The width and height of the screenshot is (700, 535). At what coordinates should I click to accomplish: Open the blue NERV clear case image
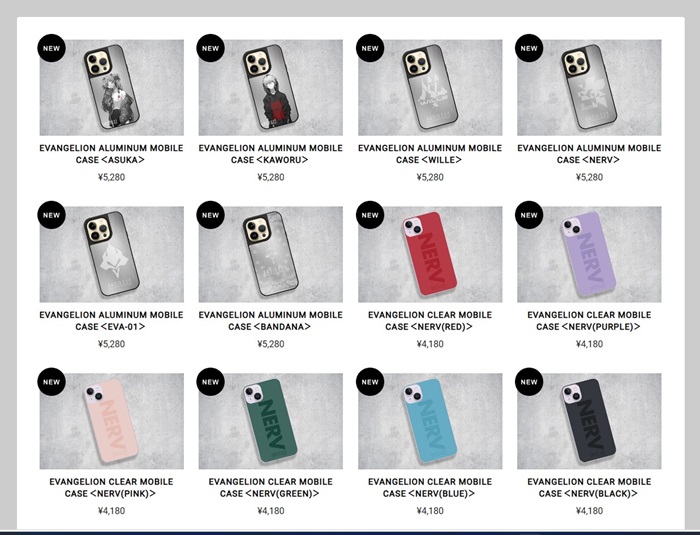[x=430, y=421]
